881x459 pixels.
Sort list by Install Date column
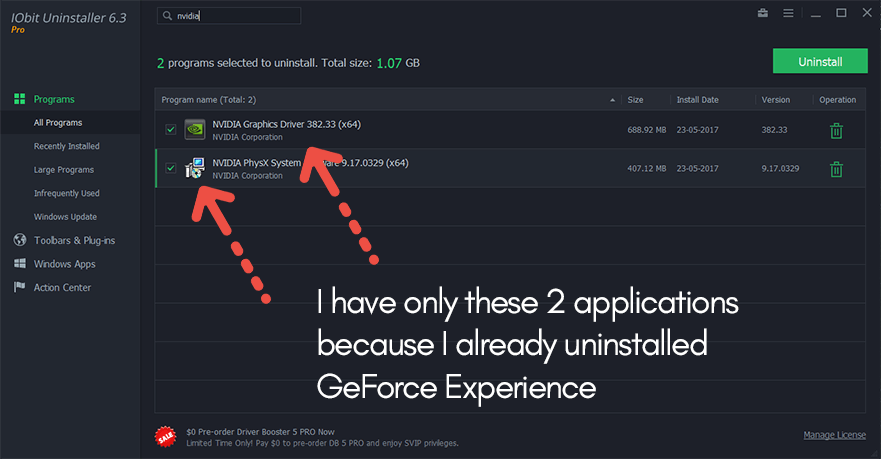[697, 99]
